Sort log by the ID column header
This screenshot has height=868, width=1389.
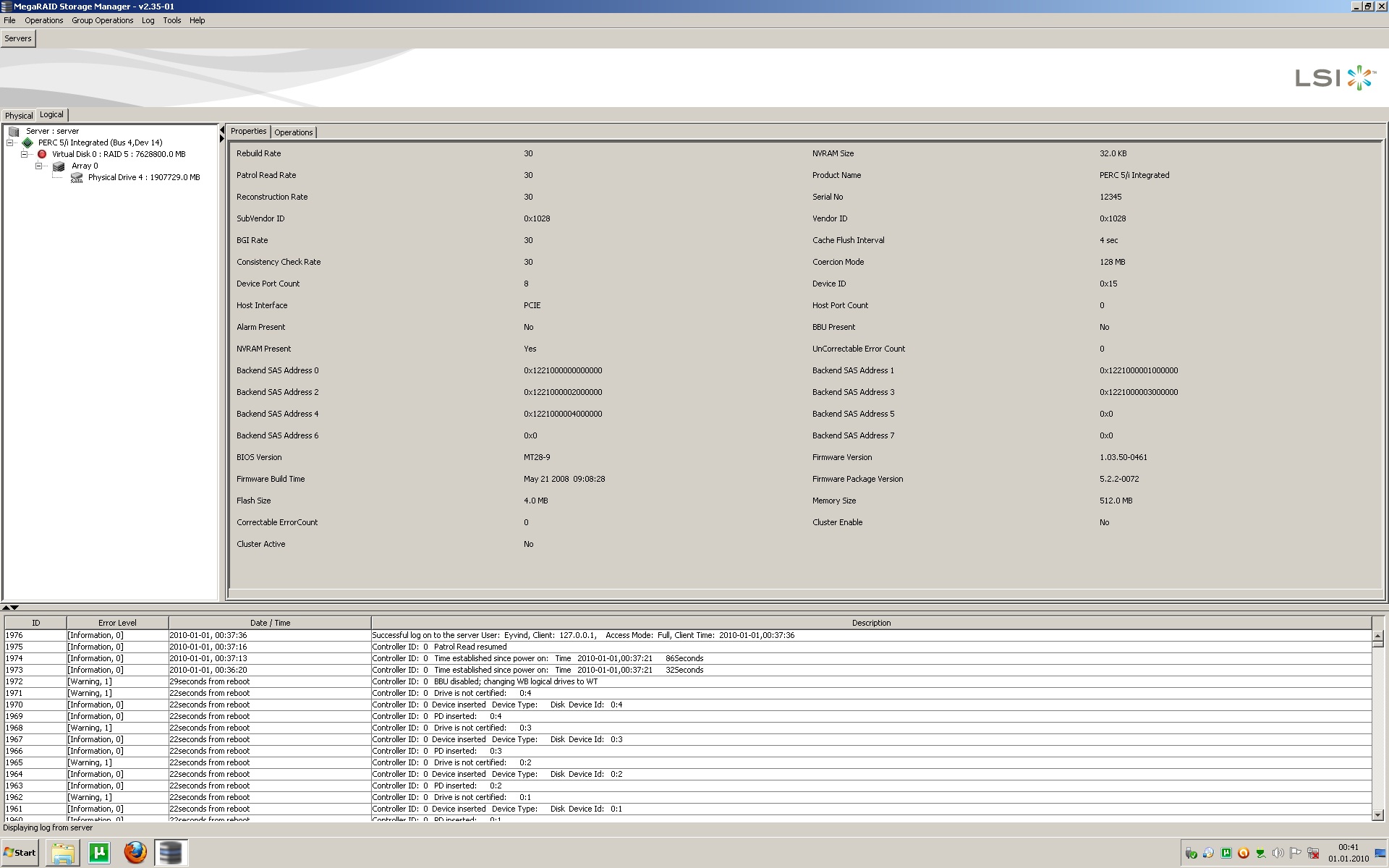(x=35, y=623)
